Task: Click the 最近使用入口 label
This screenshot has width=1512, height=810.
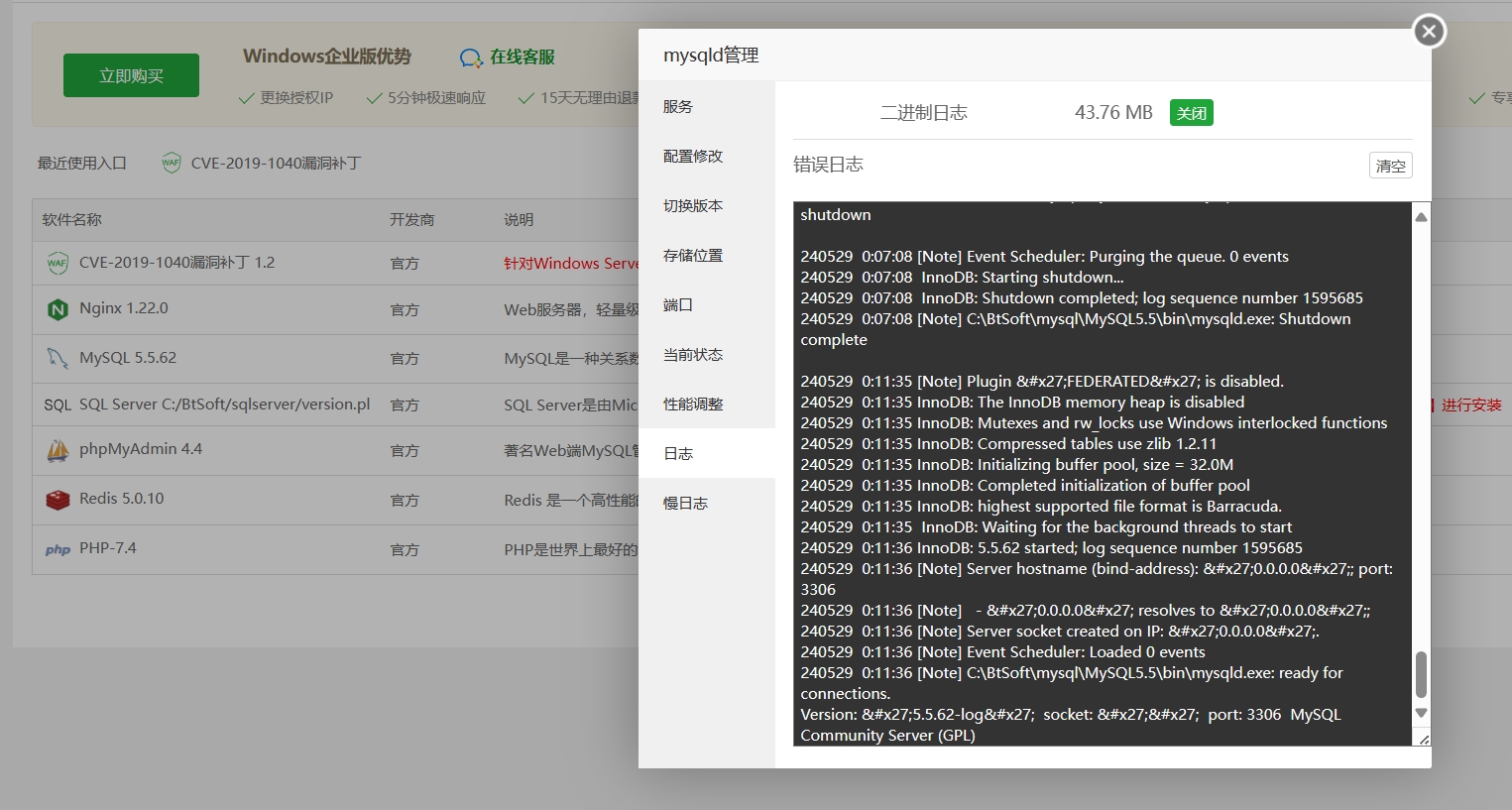Action: [x=82, y=163]
